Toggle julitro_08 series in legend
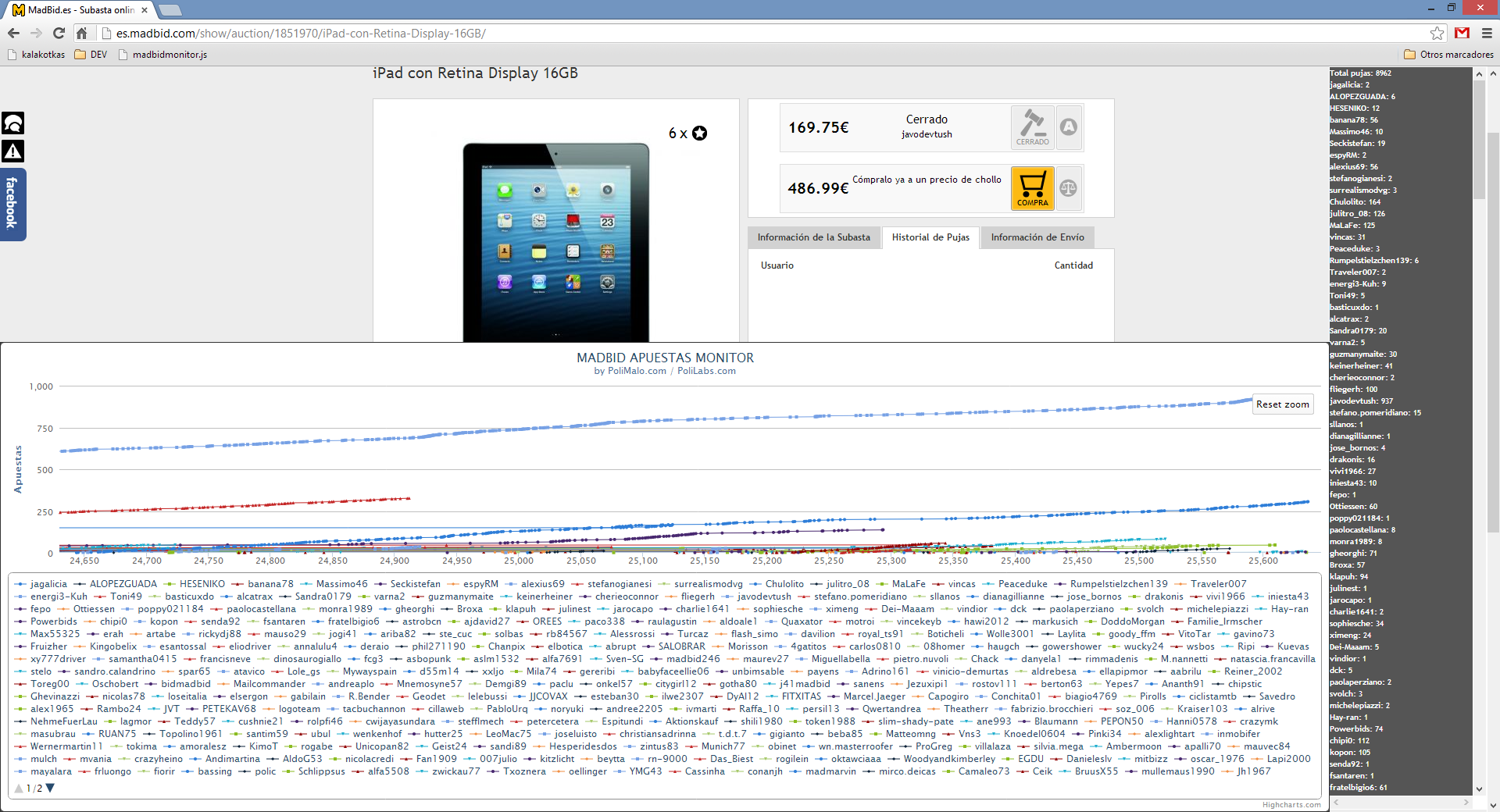 (x=840, y=584)
